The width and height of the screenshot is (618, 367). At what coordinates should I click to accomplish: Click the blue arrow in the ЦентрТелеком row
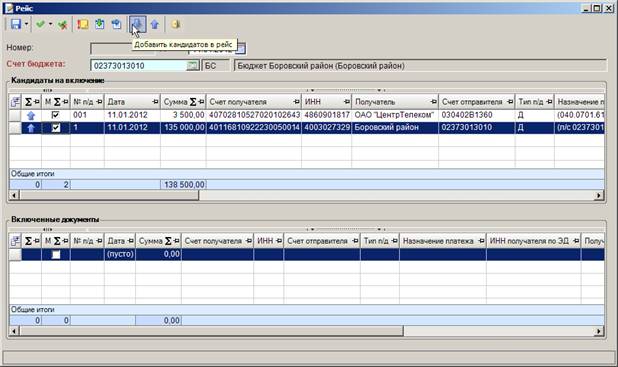31,115
